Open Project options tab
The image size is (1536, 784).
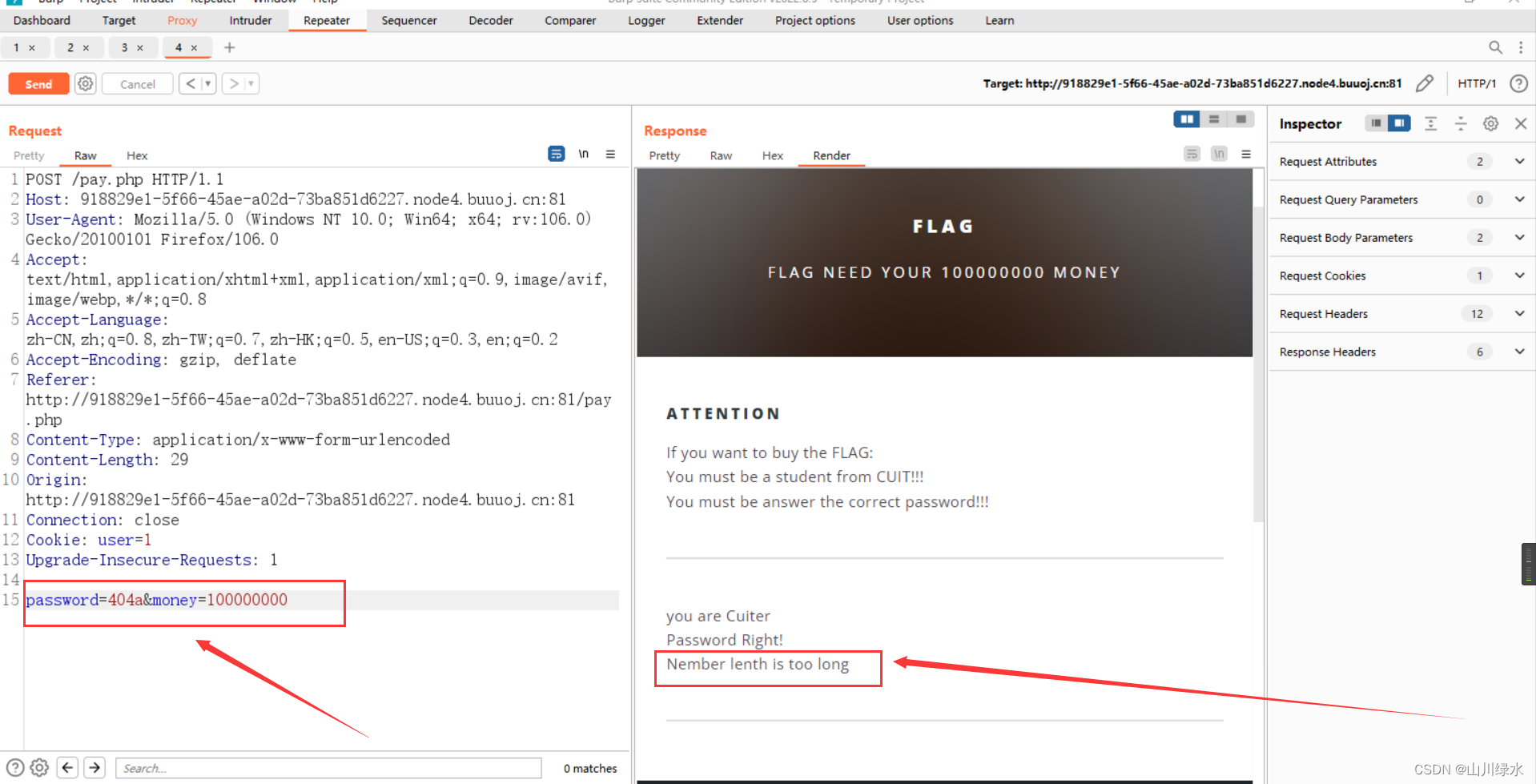click(x=815, y=20)
